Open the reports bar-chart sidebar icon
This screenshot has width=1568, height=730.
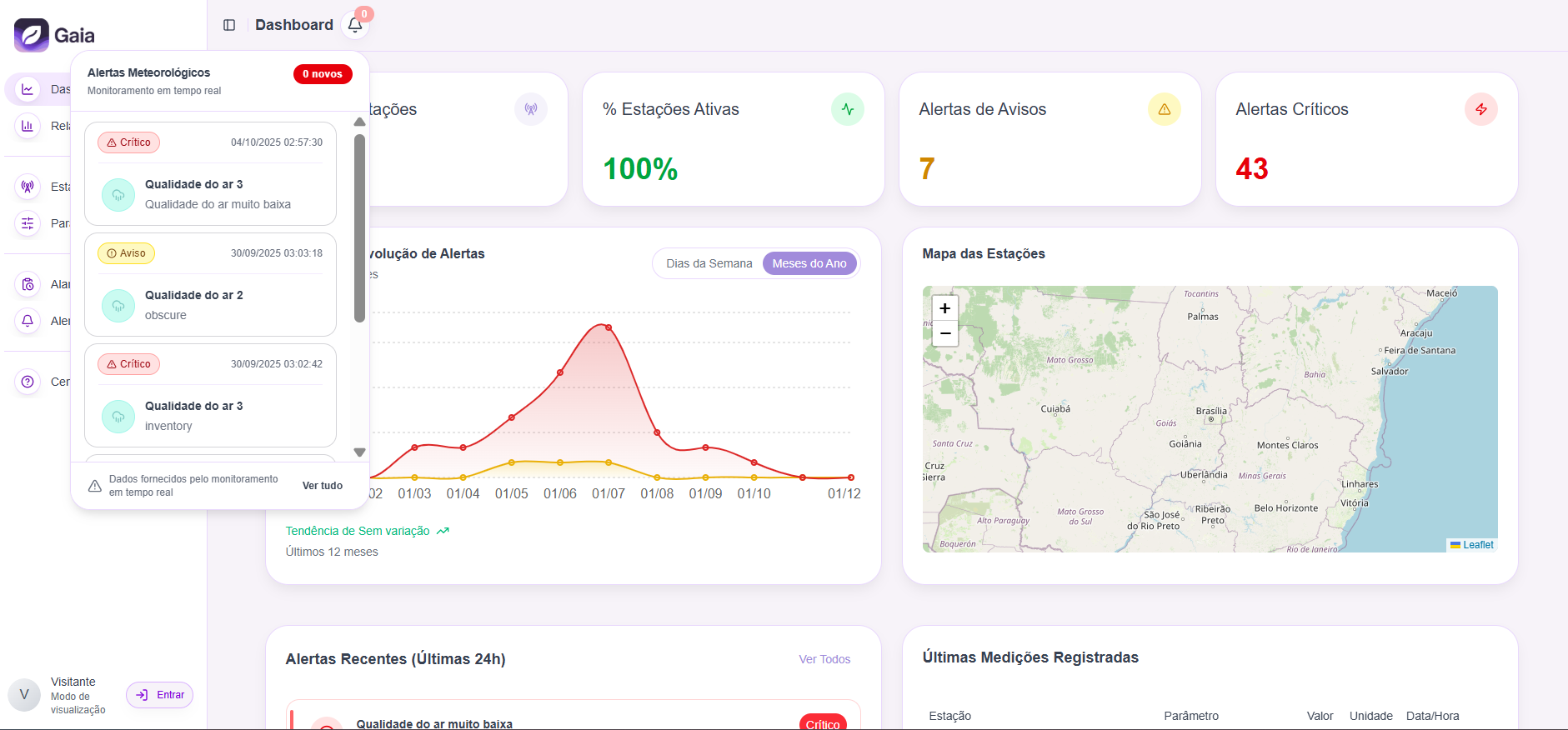pos(28,126)
